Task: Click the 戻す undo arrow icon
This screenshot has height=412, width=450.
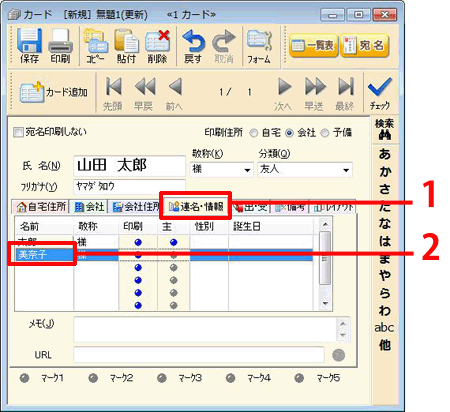Action: 193,41
